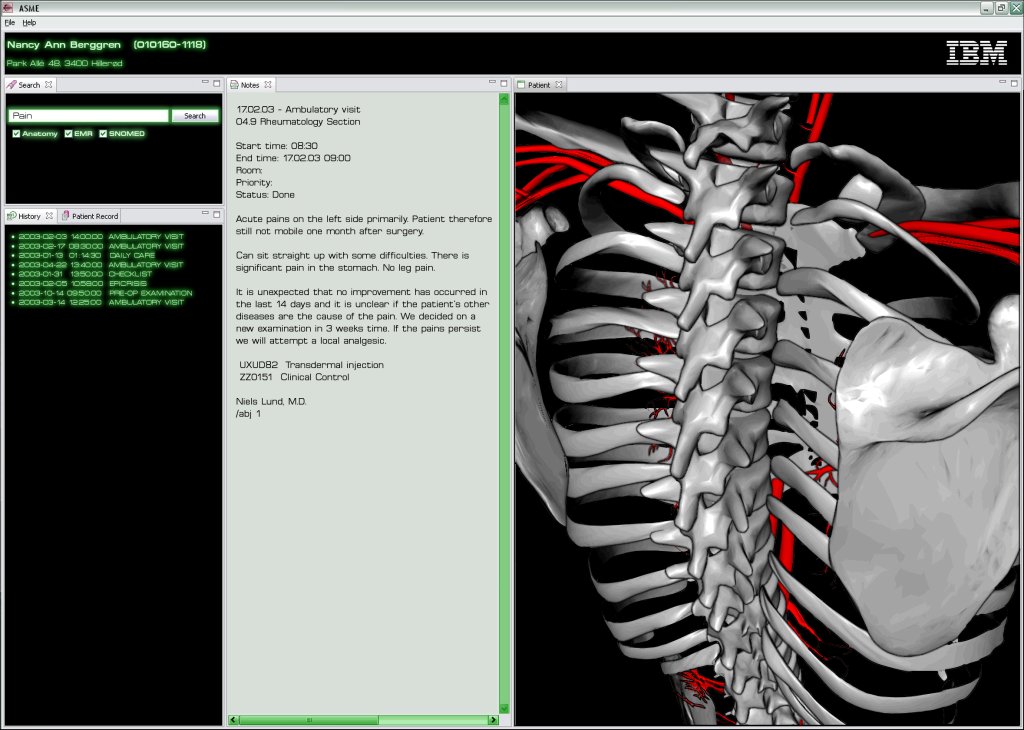Click into the Pain search text field
Viewport: 1024px width, 730px height.
click(x=88, y=116)
